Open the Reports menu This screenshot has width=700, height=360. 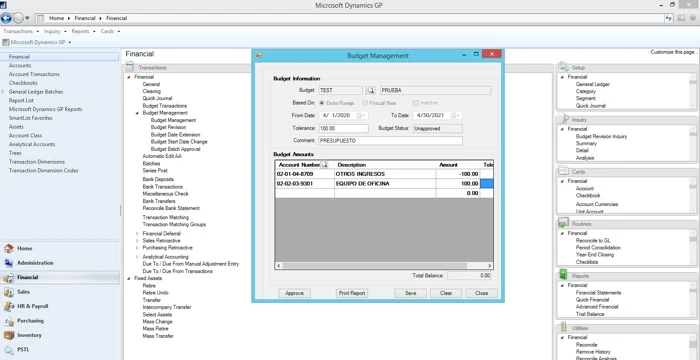(83, 32)
